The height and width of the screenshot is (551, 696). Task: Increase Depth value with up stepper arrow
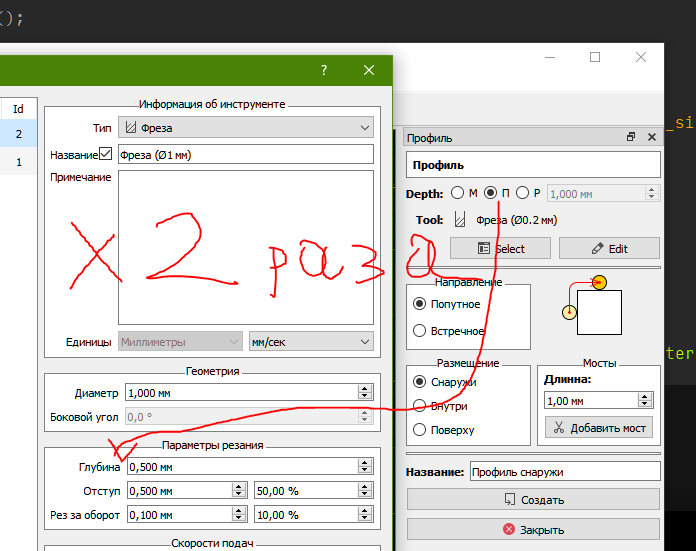[x=651, y=190]
